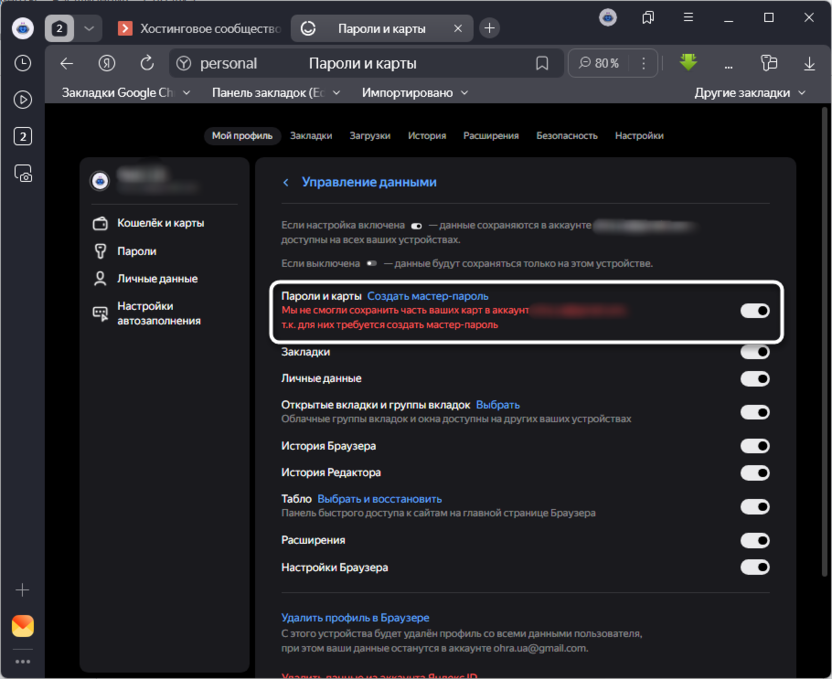The image size is (832, 679).
Task: Click the profile avatar in title bar
Action: 608,18
